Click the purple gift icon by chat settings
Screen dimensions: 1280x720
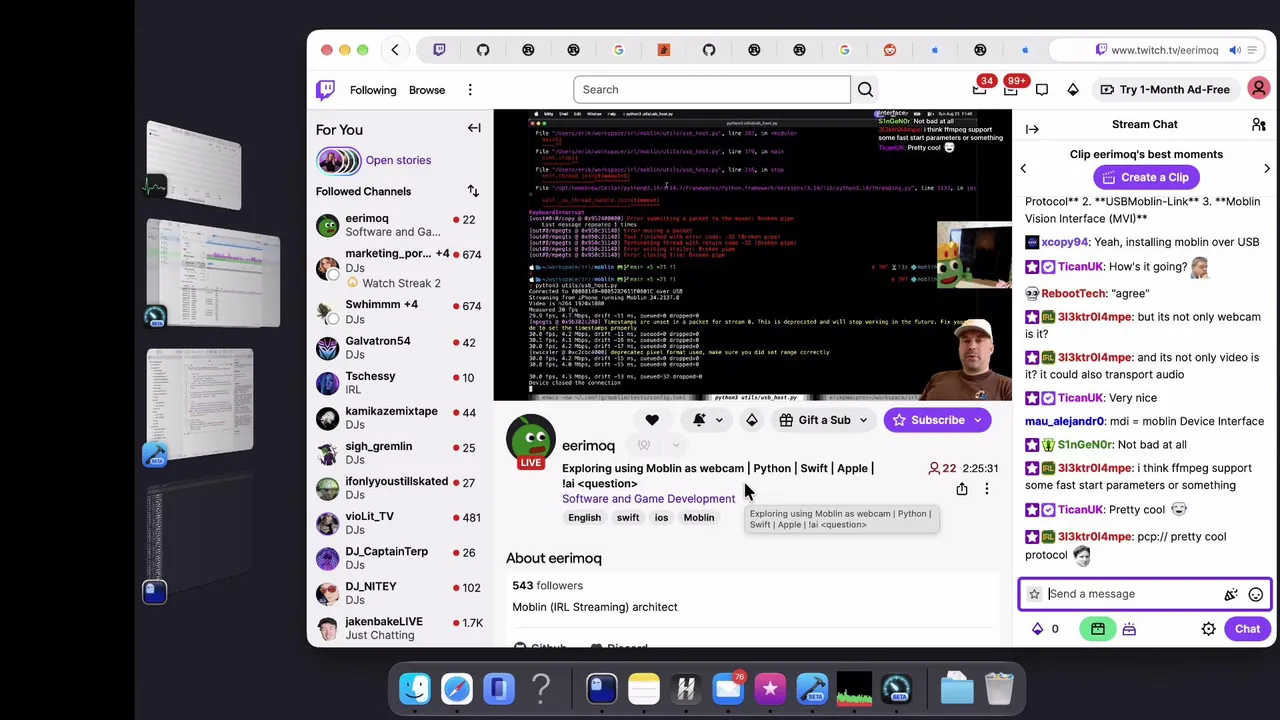click(1129, 629)
